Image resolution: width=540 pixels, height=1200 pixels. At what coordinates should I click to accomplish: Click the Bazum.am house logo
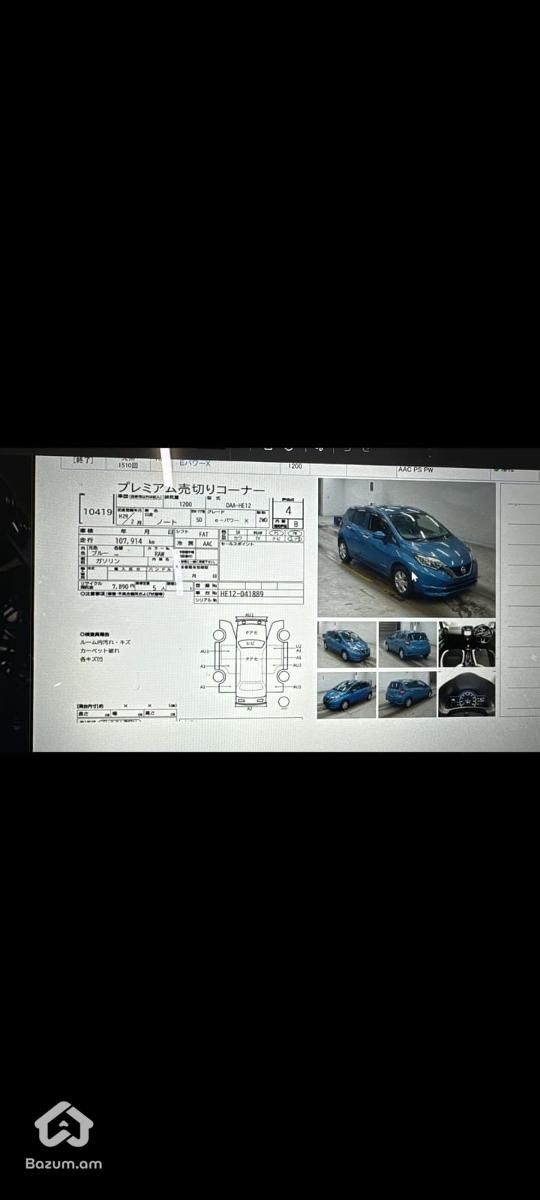[x=64, y=1124]
